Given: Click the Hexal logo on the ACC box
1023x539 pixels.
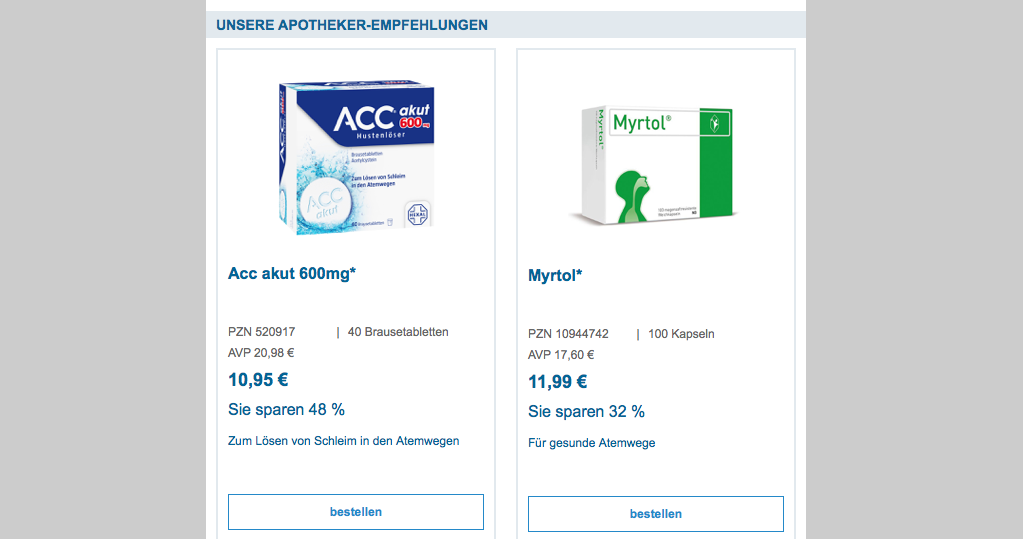Looking at the screenshot, I should pyautogui.click(x=413, y=215).
